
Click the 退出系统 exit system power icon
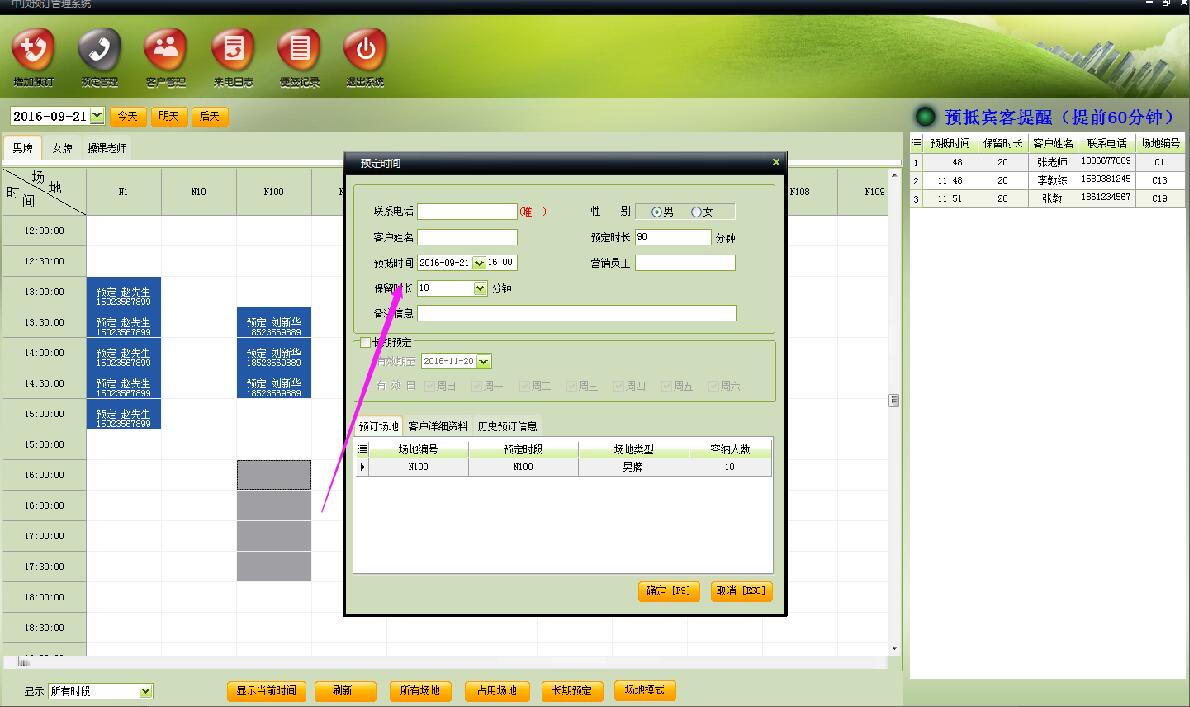pyautogui.click(x=365, y=50)
